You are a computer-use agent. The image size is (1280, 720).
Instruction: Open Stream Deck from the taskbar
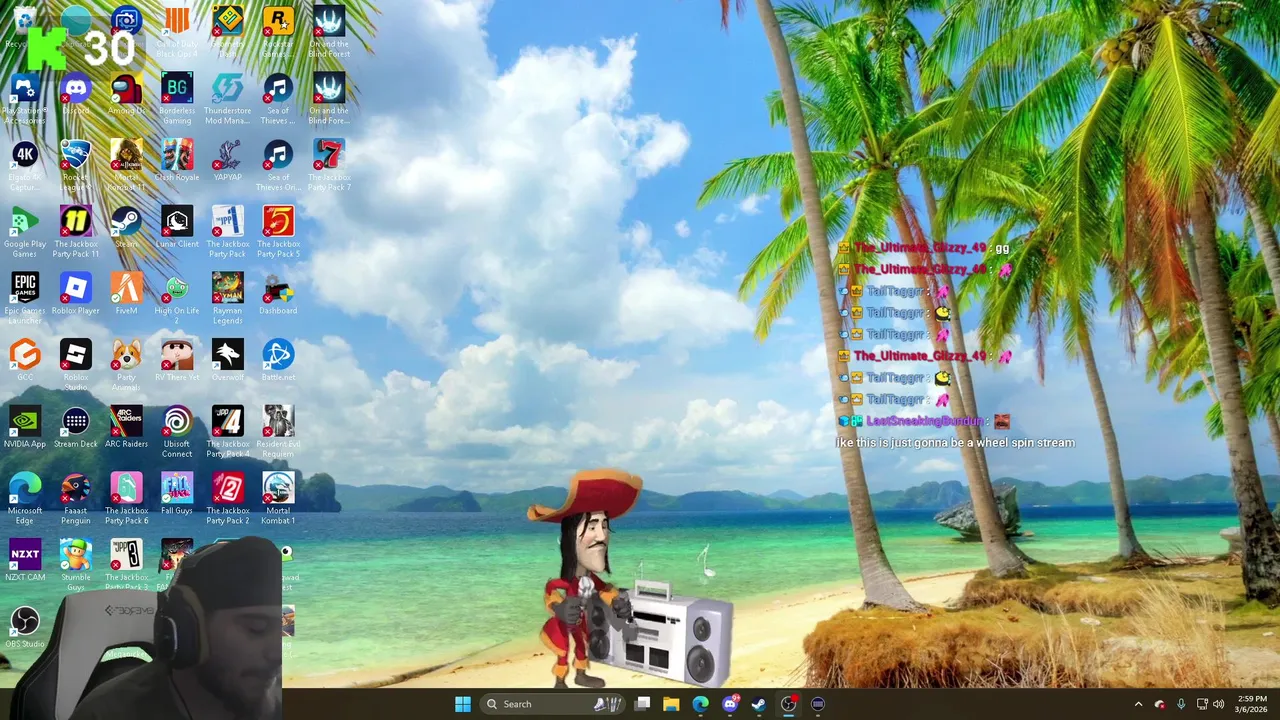(x=818, y=704)
